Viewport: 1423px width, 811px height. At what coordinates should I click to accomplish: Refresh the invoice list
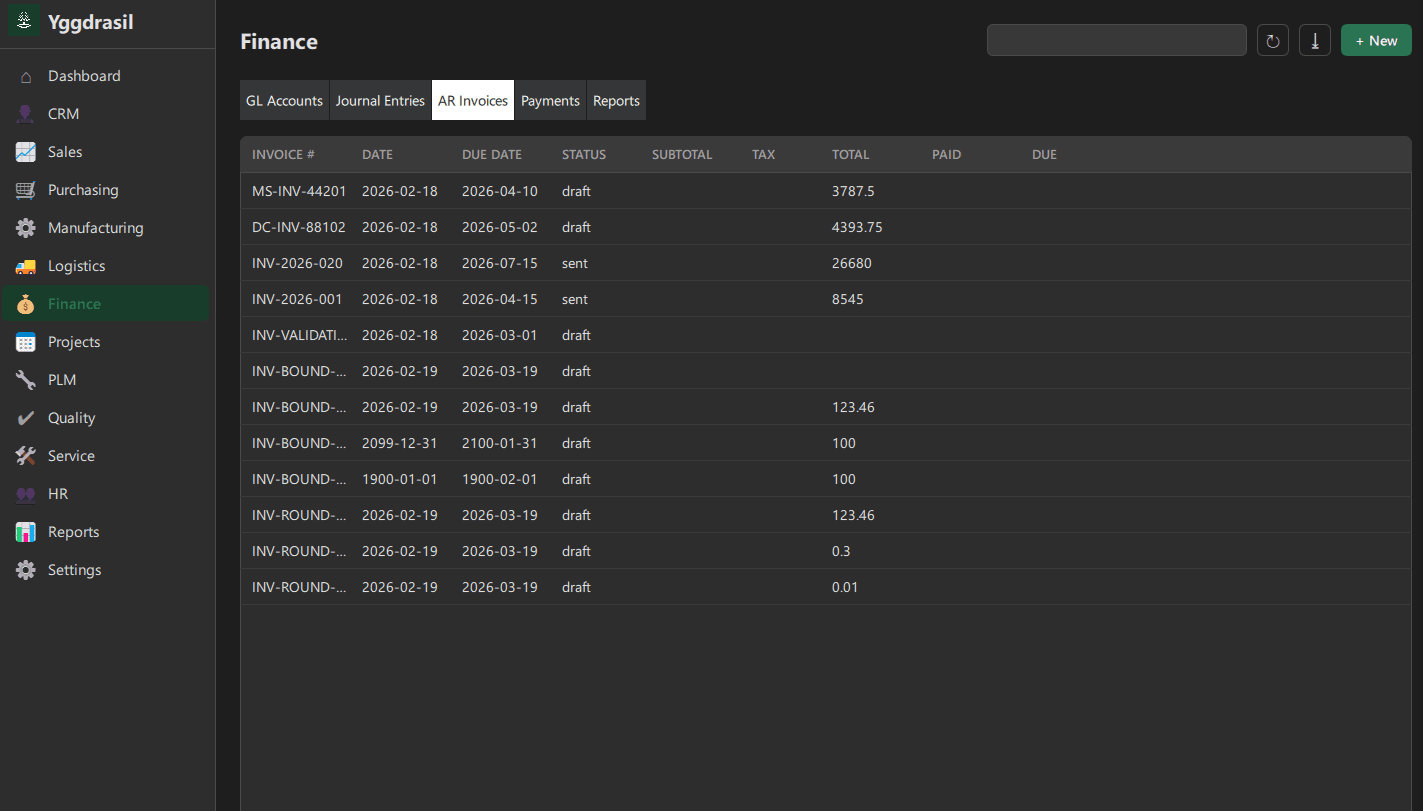(x=1272, y=40)
